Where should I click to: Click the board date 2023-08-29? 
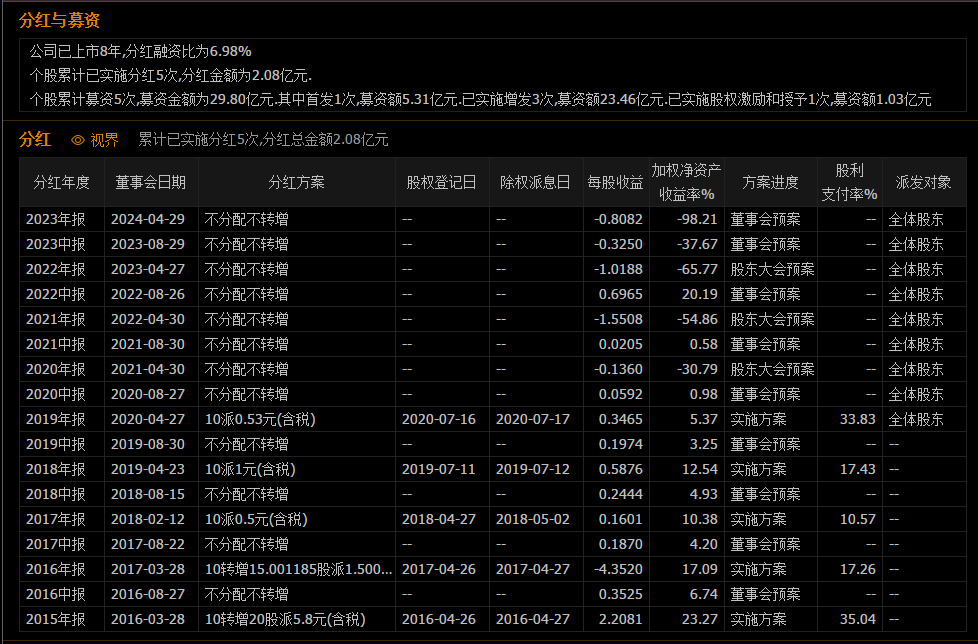point(148,244)
